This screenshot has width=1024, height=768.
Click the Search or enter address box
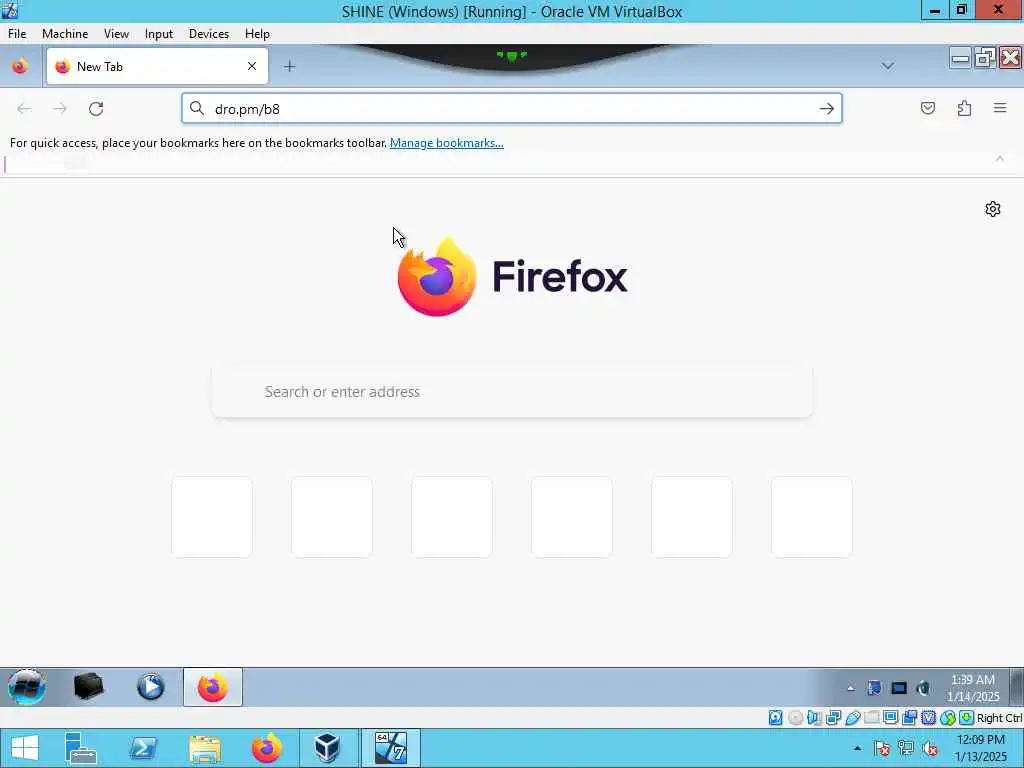coord(512,392)
